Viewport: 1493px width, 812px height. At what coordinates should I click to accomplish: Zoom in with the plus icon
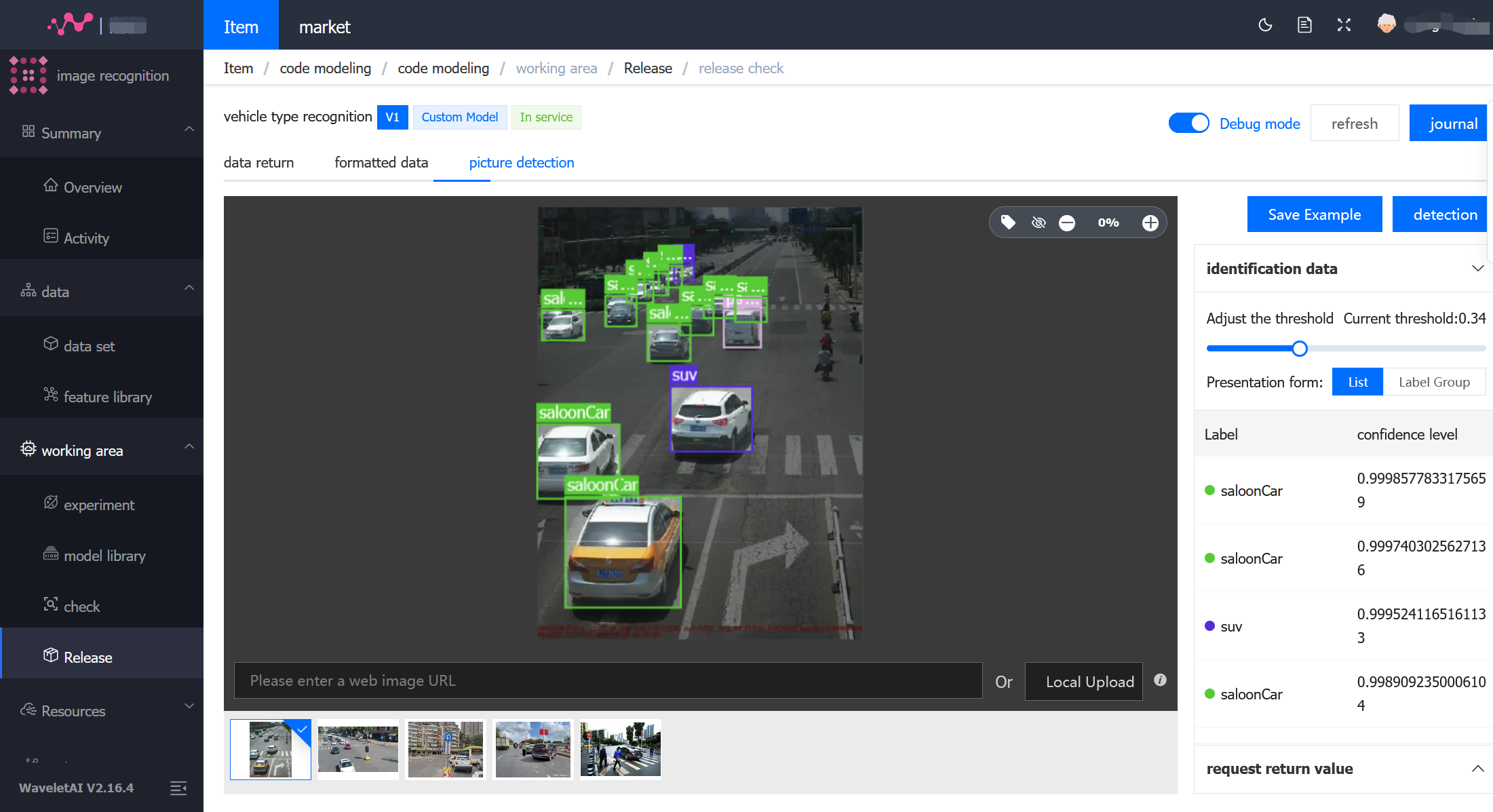pyautogui.click(x=1150, y=222)
